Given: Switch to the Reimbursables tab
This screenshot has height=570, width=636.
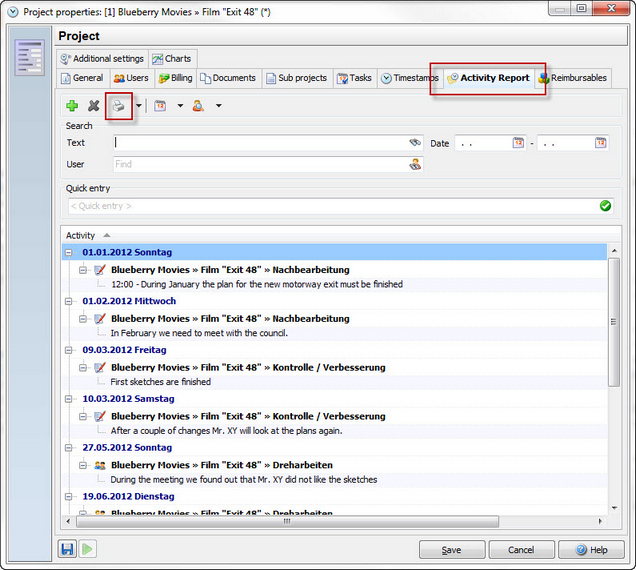Looking at the screenshot, I should click(573, 78).
